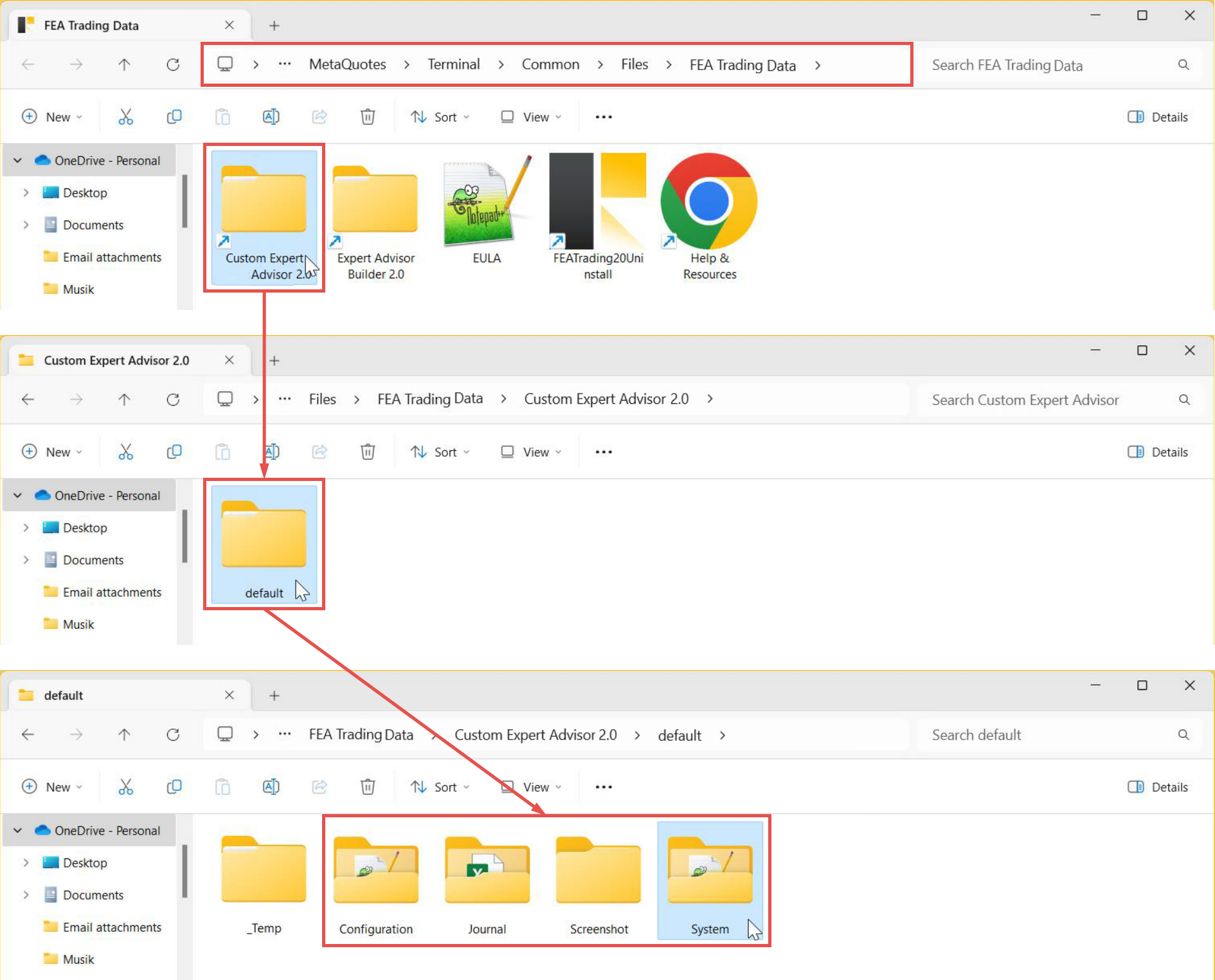Open the Journal folder
Viewport: 1215px width, 980px height.
pyautogui.click(x=487, y=885)
